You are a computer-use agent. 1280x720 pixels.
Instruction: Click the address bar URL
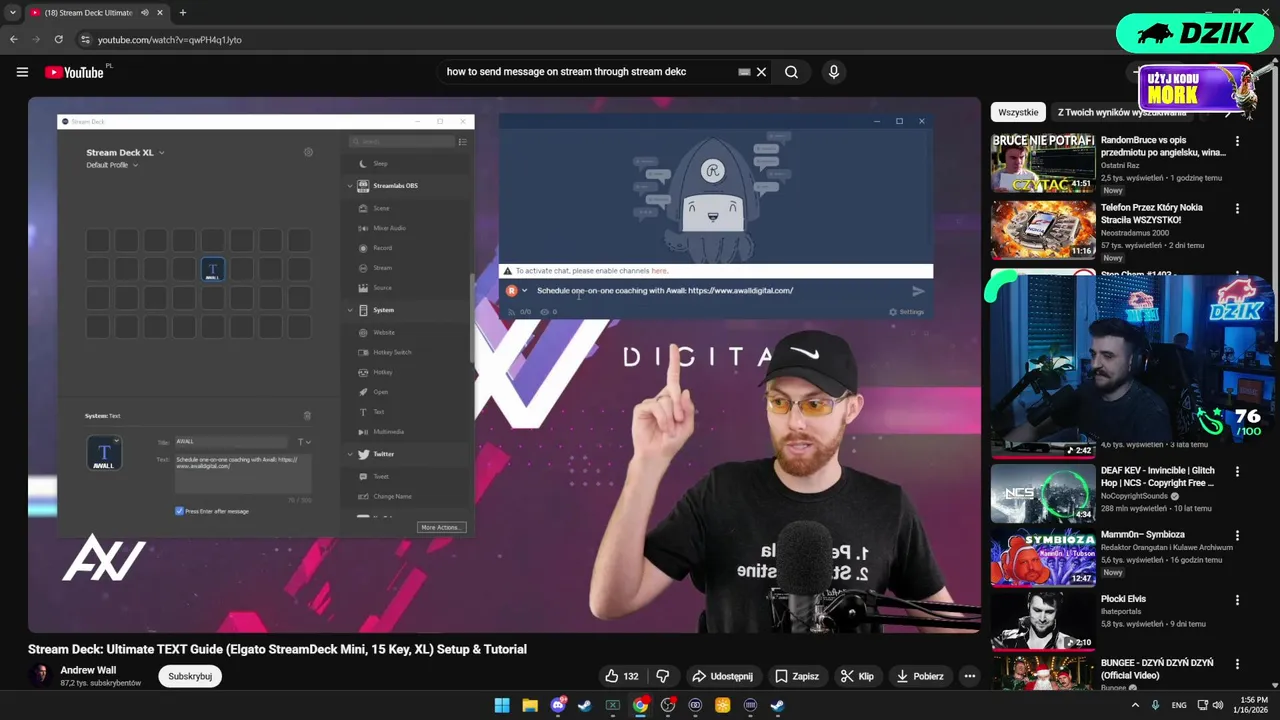169,40
